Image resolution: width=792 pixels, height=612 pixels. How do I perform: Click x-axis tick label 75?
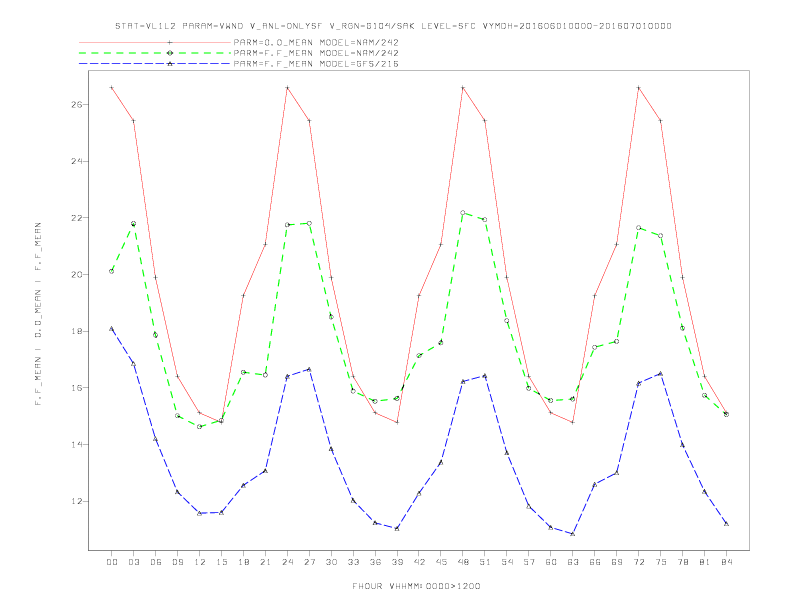661,562
